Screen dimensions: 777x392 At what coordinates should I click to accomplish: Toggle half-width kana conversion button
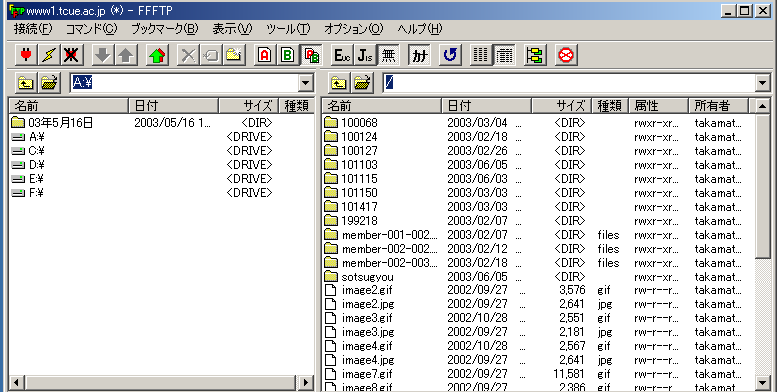click(x=419, y=55)
